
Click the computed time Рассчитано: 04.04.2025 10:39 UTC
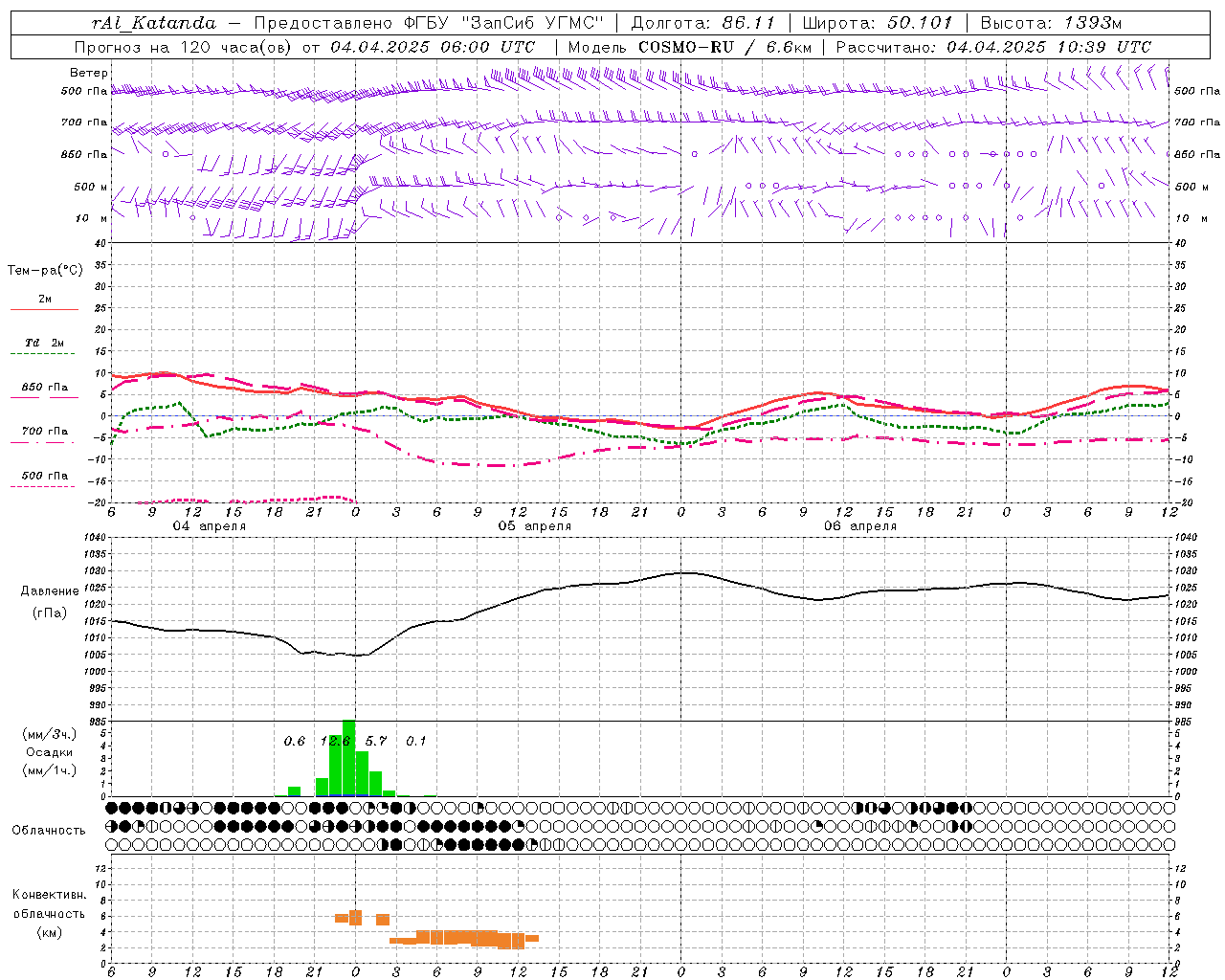click(993, 47)
